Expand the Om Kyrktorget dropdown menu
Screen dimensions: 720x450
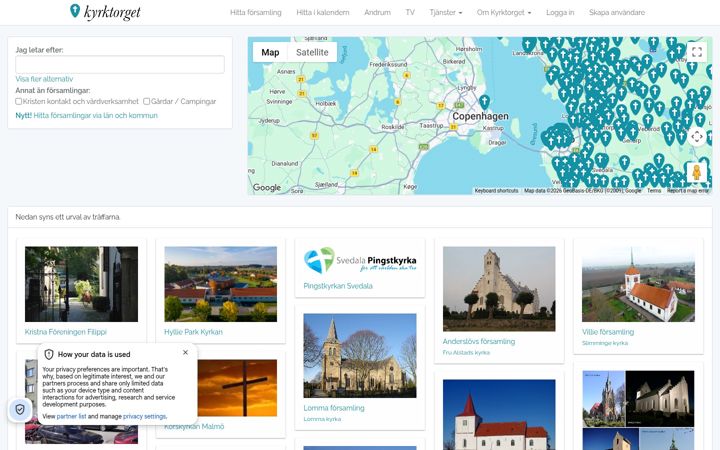tap(504, 12)
